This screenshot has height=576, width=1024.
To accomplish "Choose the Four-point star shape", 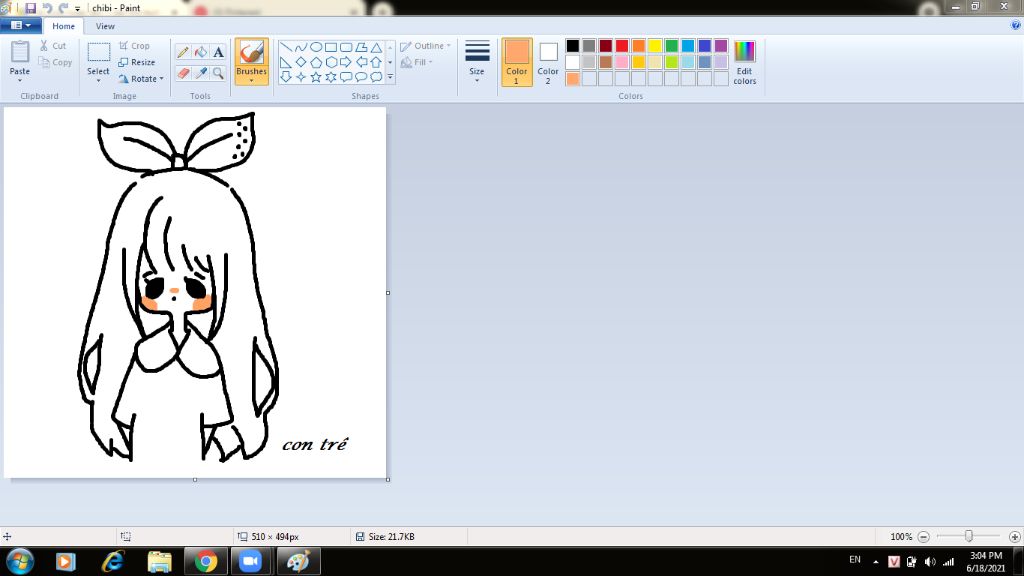I will point(300,77).
